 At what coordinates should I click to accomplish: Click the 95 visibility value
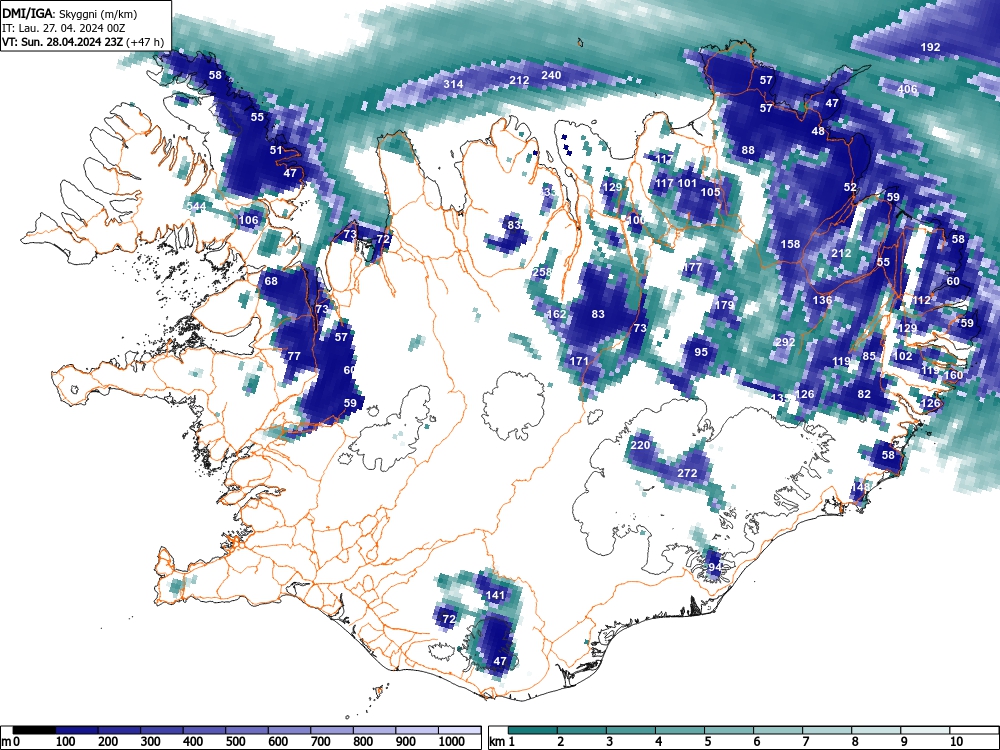pyautogui.click(x=701, y=351)
